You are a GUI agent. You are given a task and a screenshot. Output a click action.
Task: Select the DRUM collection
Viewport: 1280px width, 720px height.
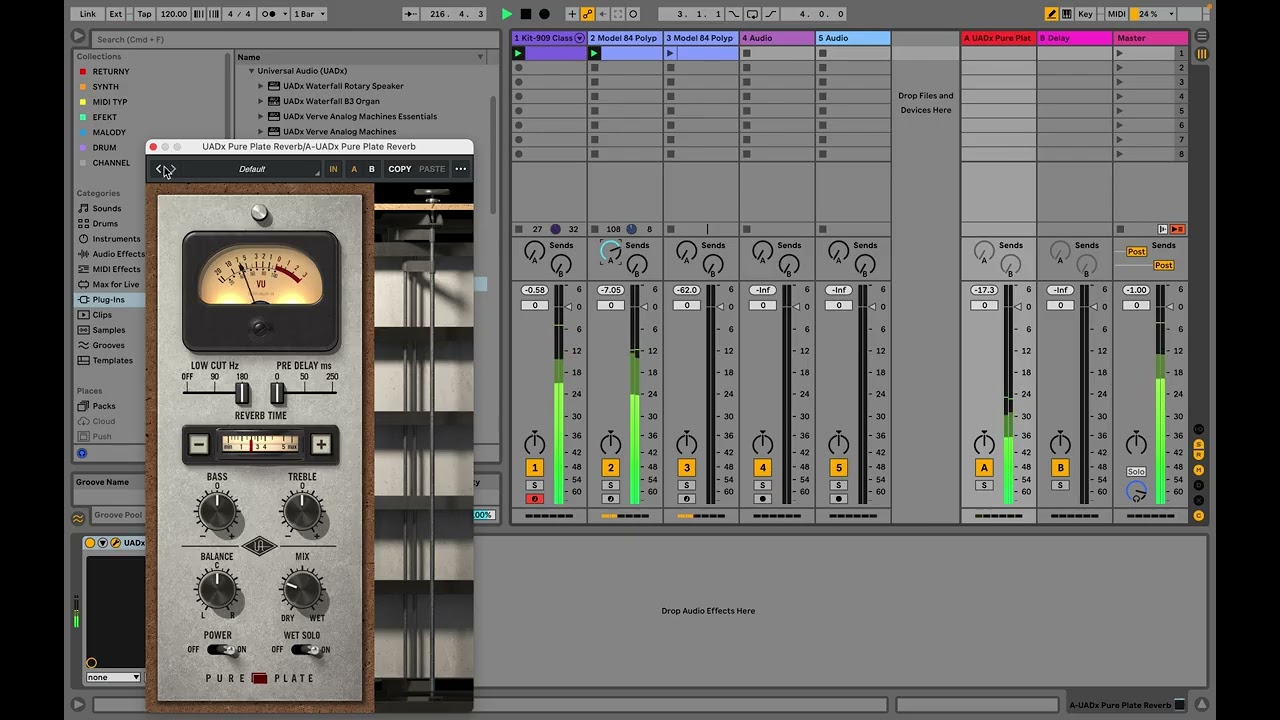[104, 147]
